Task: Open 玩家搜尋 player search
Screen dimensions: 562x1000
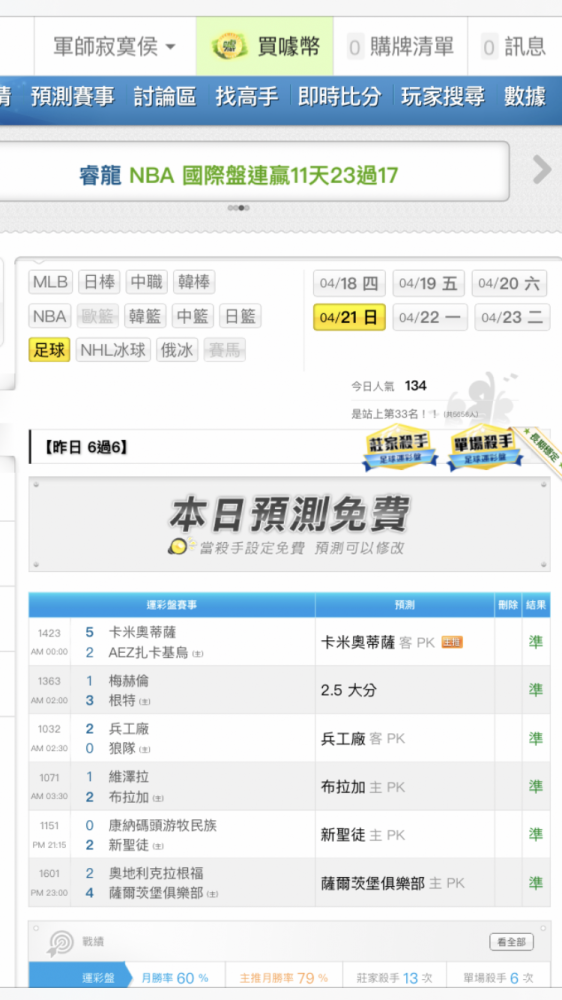Action: point(443,97)
